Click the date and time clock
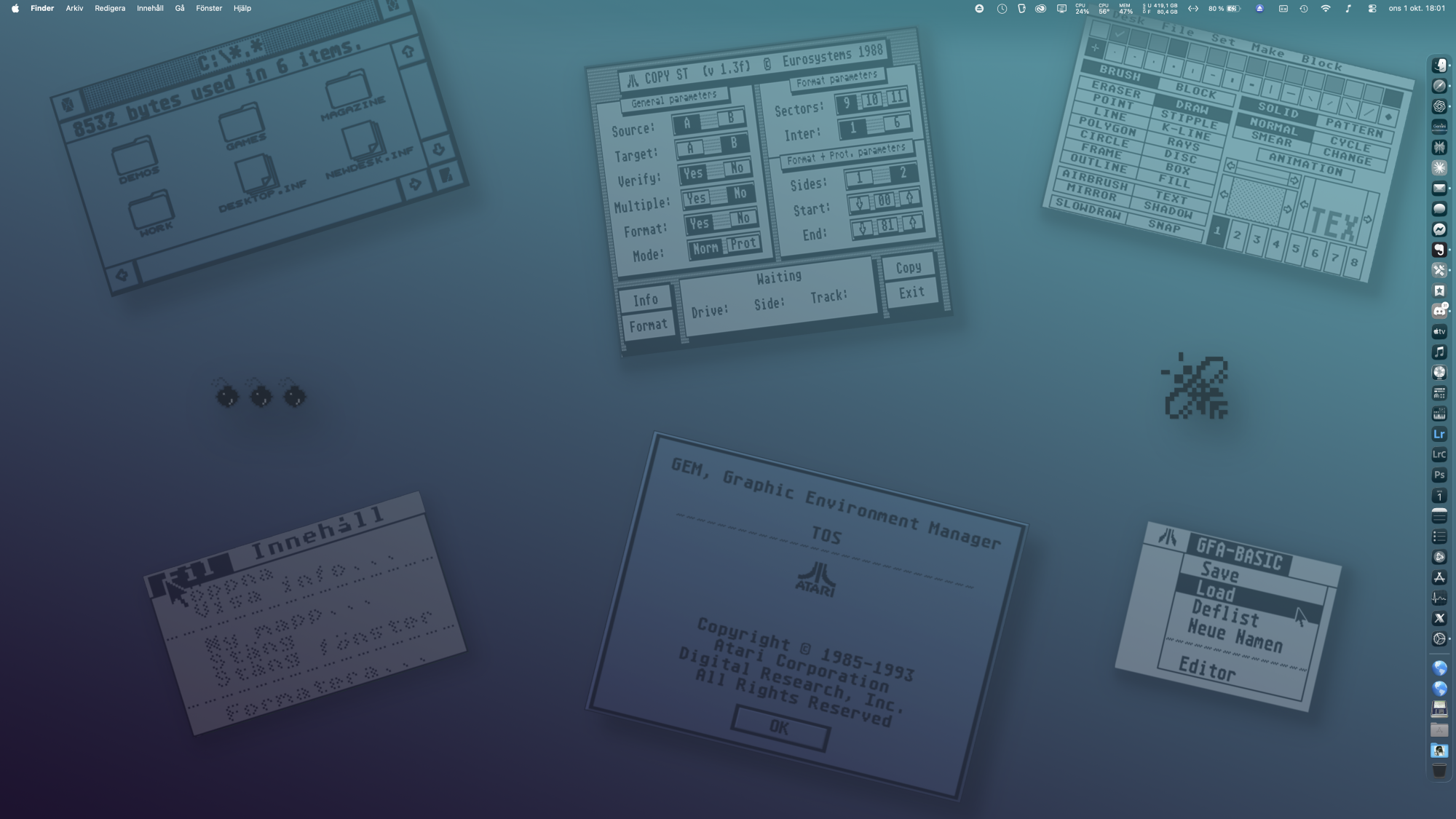Screen dimensions: 1456x819 (1417, 9)
